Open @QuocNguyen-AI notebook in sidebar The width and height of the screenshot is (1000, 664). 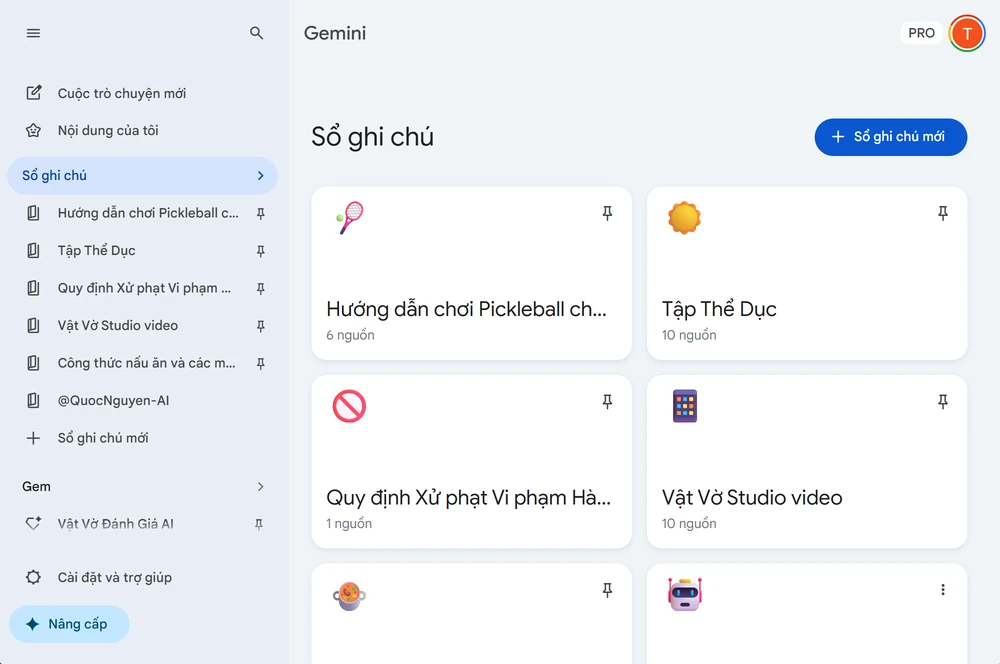[113, 401]
